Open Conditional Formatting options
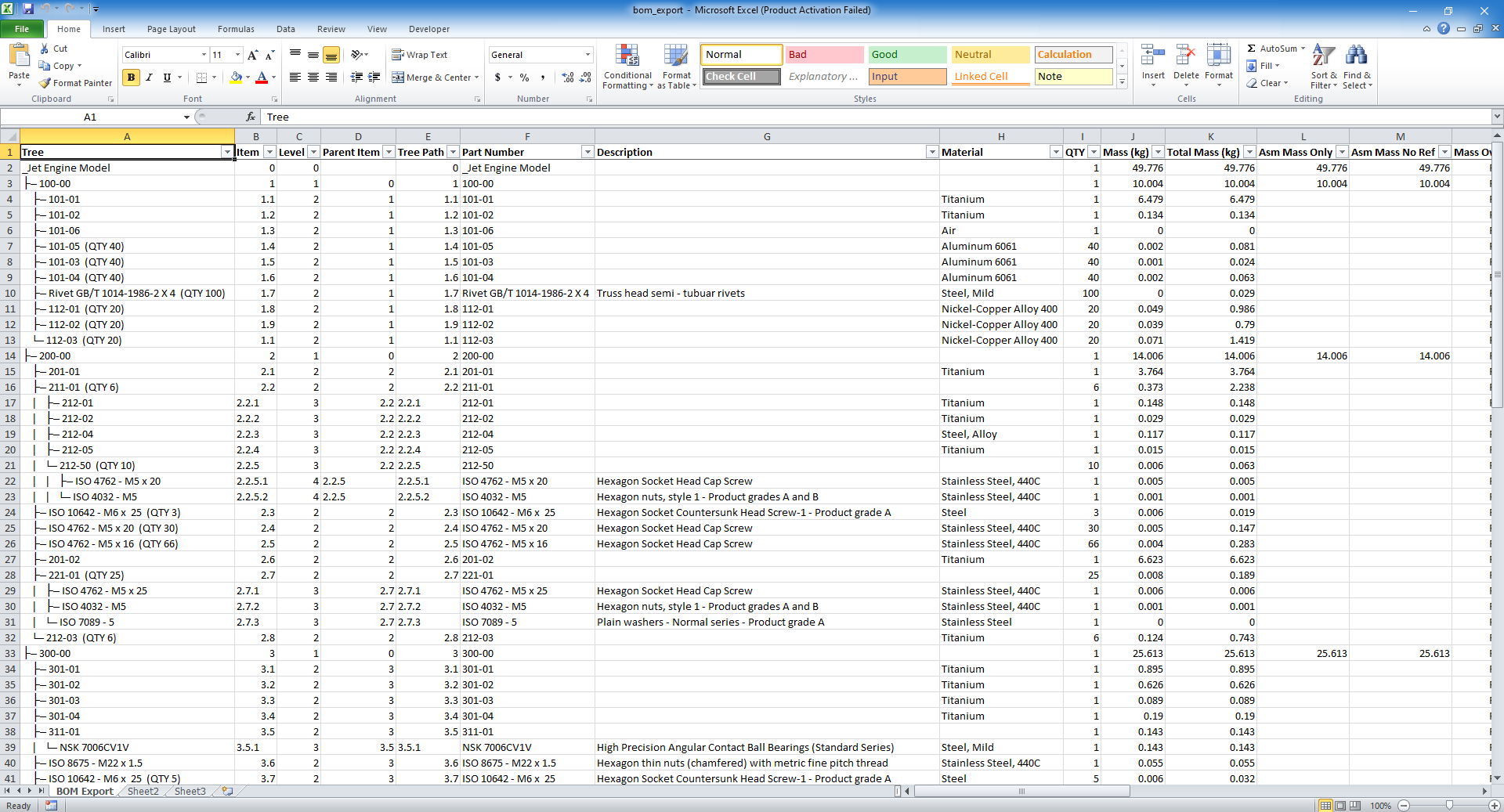1504x812 pixels. point(627,67)
